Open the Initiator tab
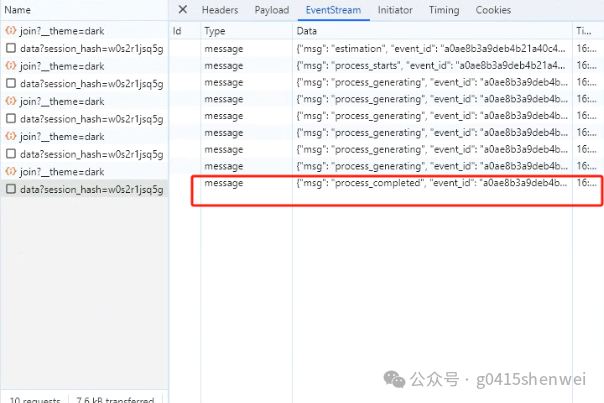Viewport: 604px width, 403px height. coord(395,10)
